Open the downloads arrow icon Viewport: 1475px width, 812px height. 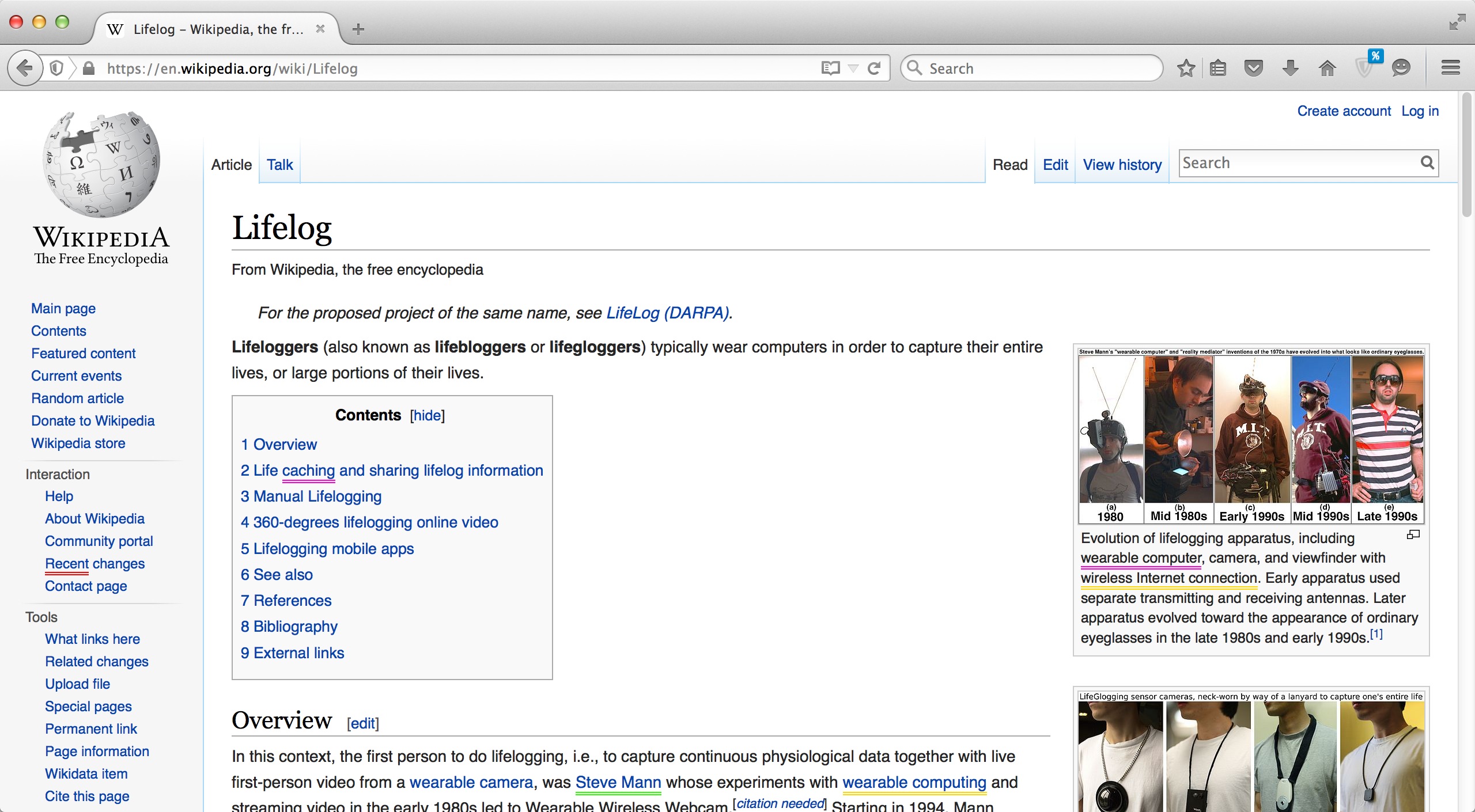point(1291,69)
